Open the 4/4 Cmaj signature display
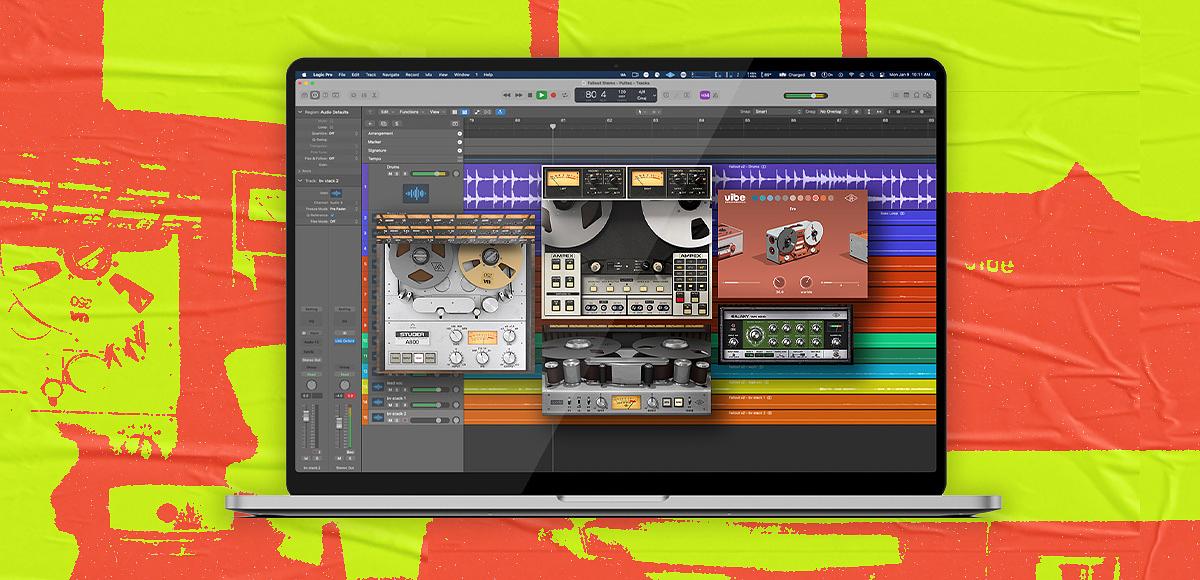1200x580 pixels. (x=642, y=95)
